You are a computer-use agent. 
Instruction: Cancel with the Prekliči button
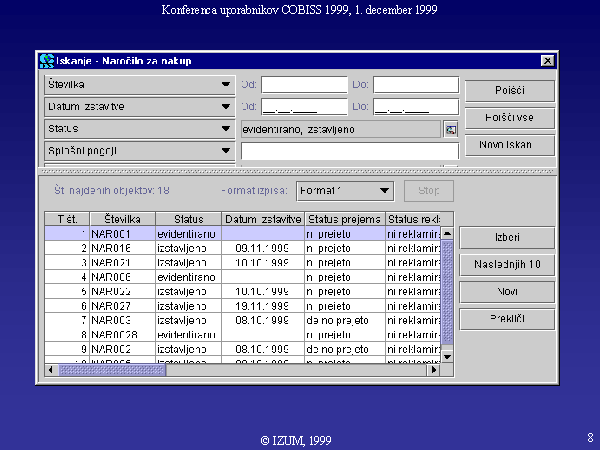pyautogui.click(x=506, y=319)
